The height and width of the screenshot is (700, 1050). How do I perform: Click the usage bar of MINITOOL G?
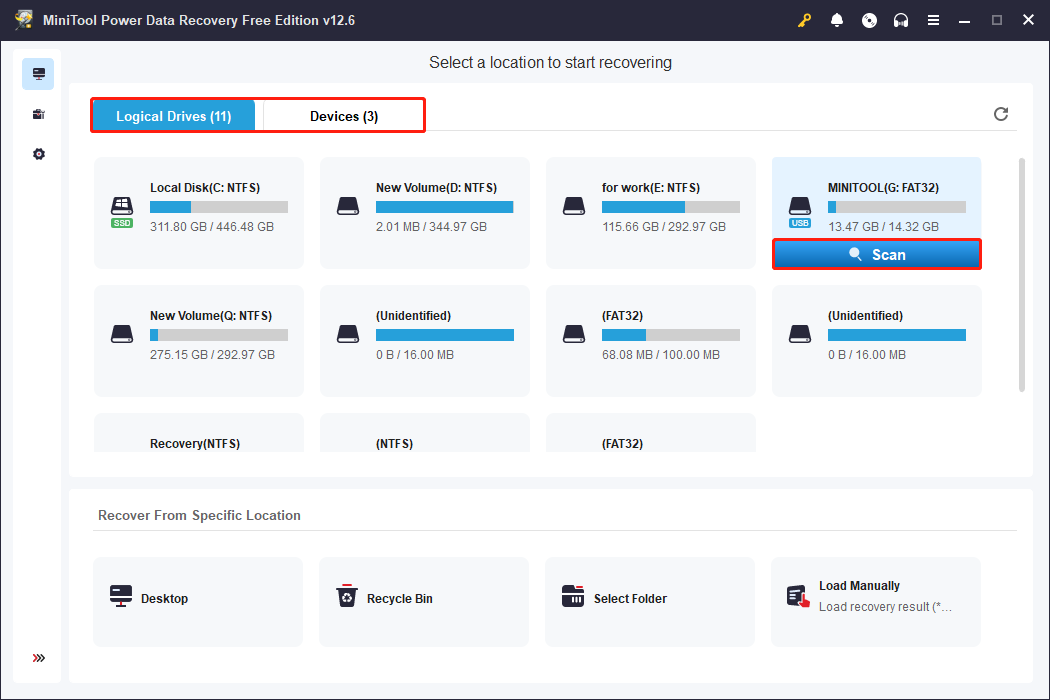(x=897, y=207)
